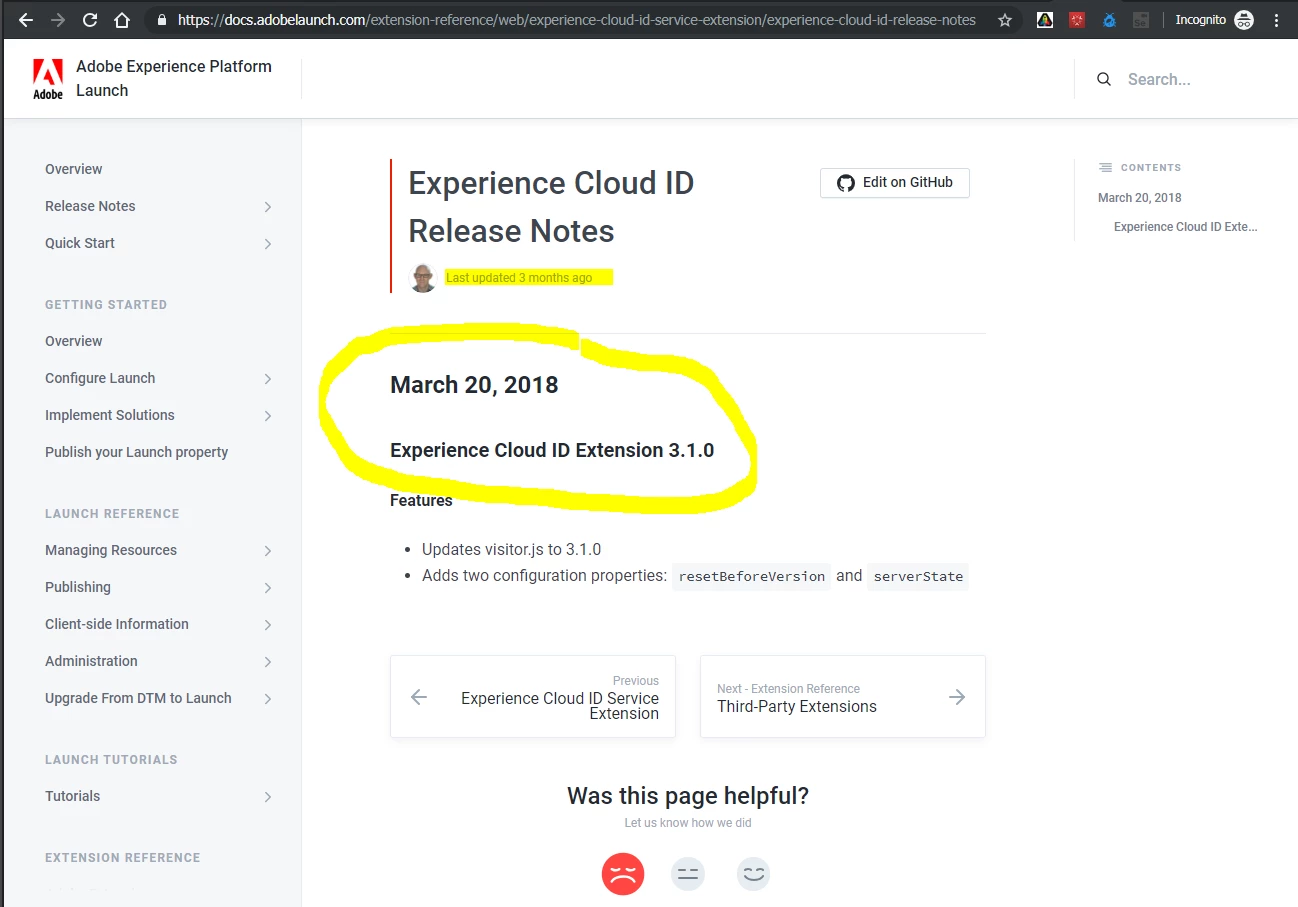Expand the Managing Resources chevron
The height and width of the screenshot is (907, 1298).
[x=268, y=551]
